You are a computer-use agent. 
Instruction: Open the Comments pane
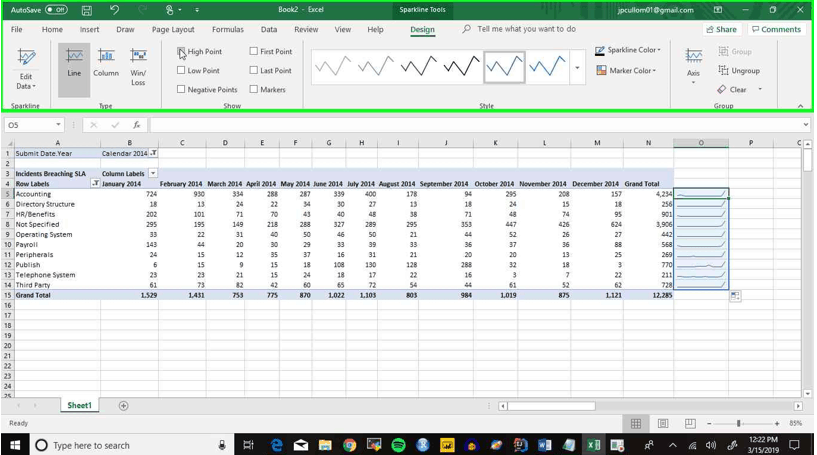tap(776, 29)
